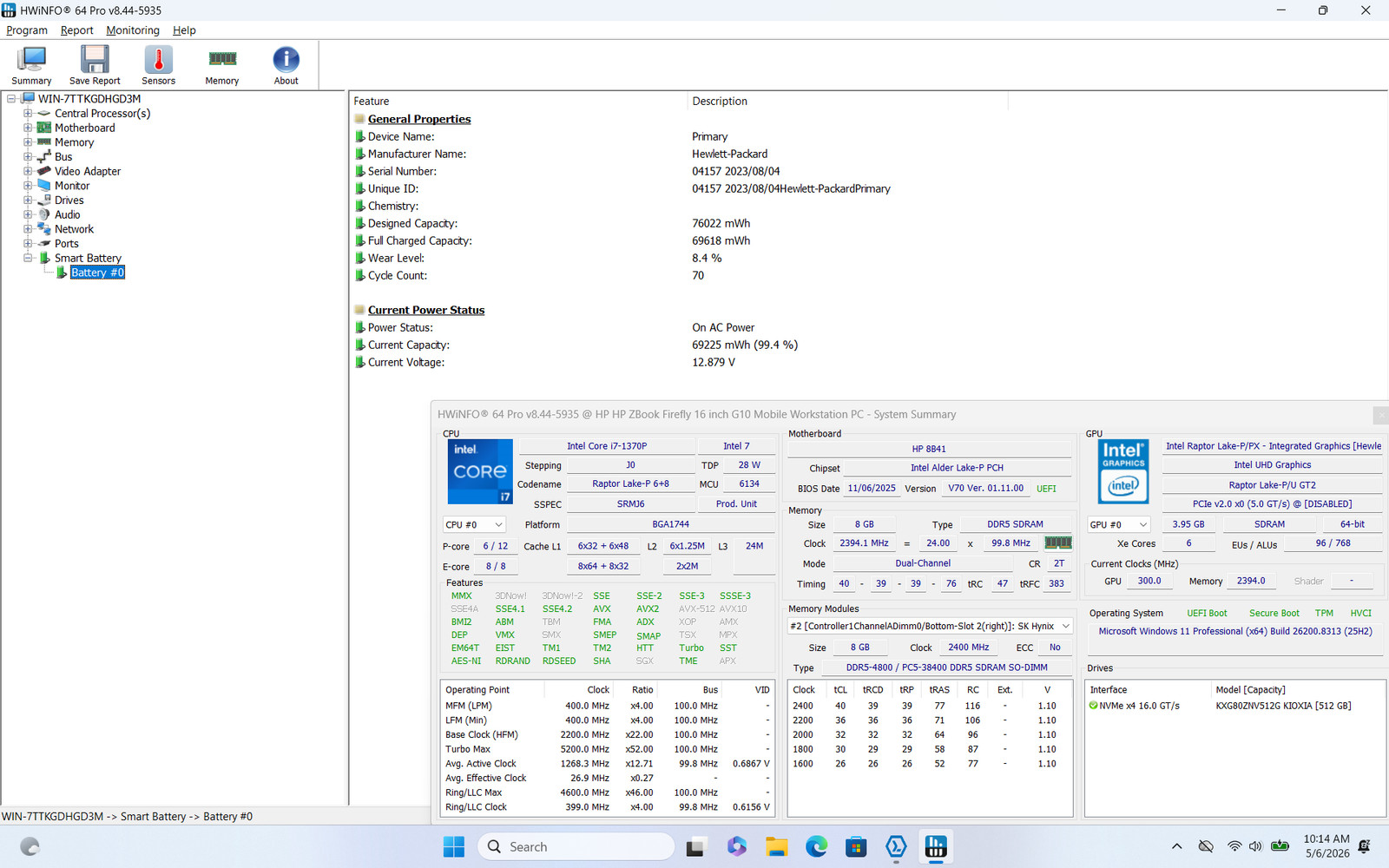Select the Network tree item
The height and width of the screenshot is (868, 1389).
click(74, 229)
